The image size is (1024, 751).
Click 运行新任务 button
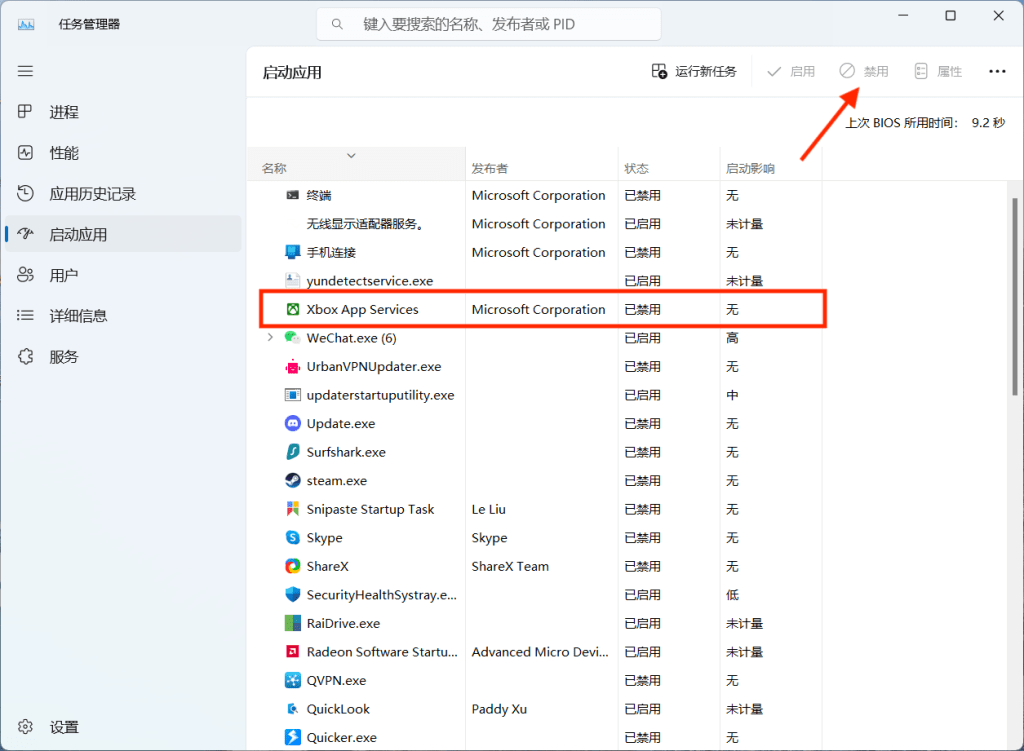click(694, 71)
